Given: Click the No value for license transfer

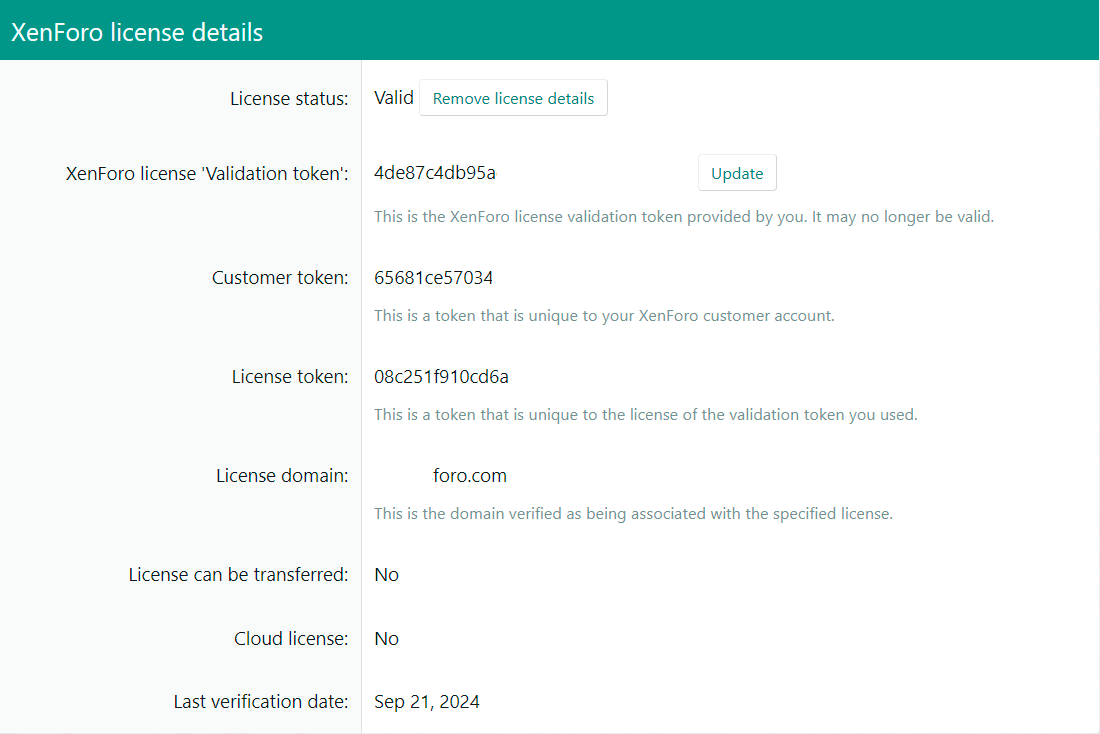Looking at the screenshot, I should click(x=387, y=575).
